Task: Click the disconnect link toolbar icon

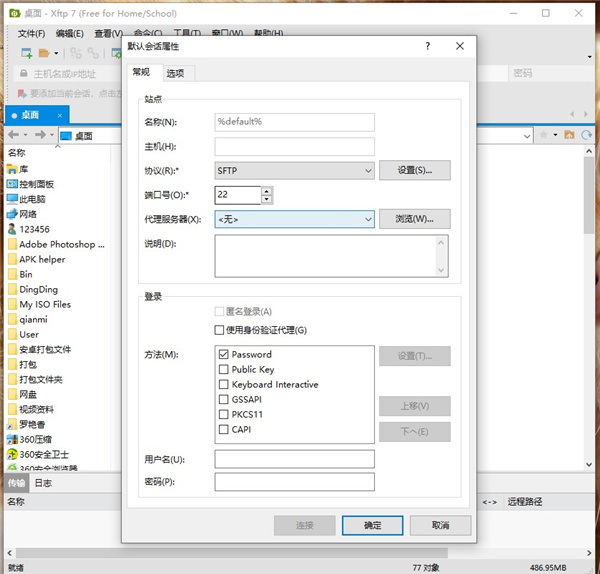Action: tap(93, 53)
